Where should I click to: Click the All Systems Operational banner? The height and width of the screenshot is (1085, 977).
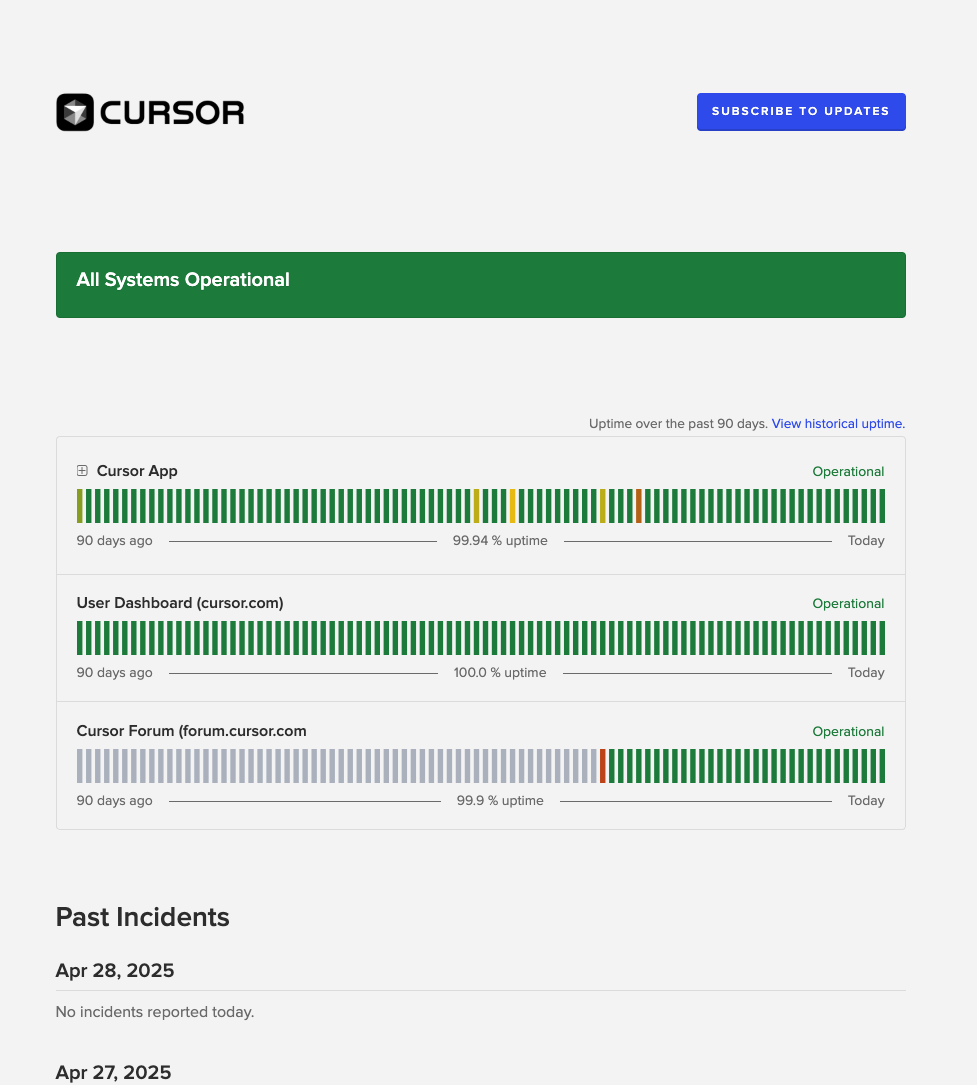[481, 285]
